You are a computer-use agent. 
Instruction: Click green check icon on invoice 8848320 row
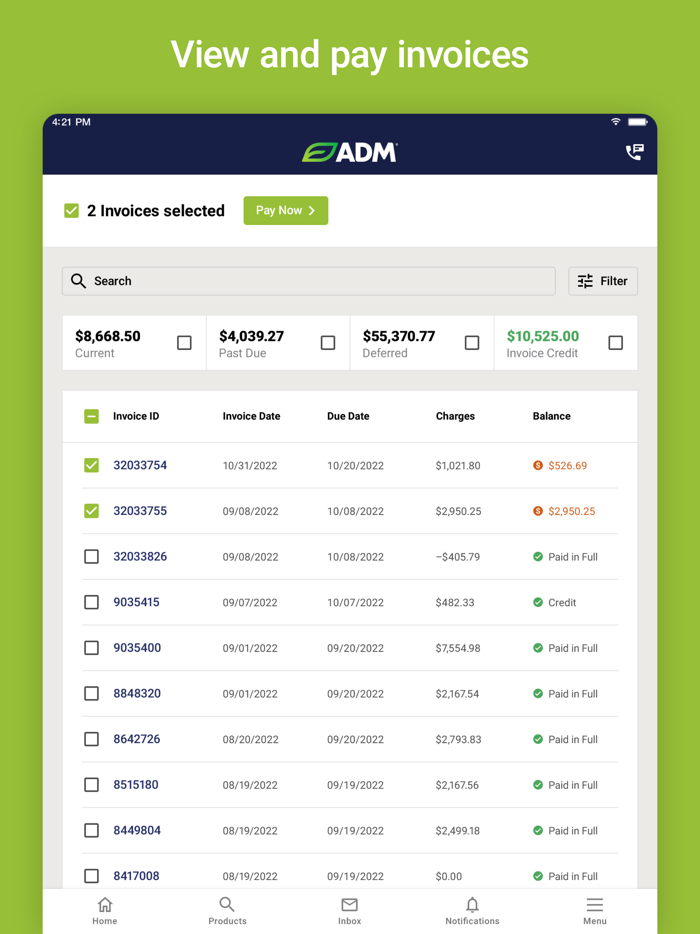(x=538, y=693)
